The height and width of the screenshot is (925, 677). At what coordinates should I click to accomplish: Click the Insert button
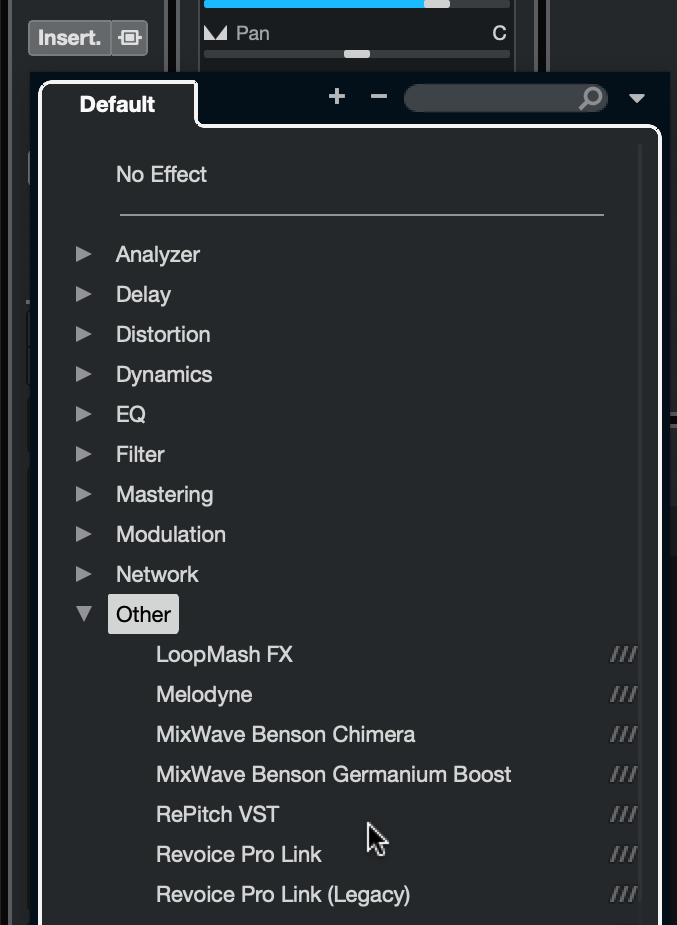(69, 38)
